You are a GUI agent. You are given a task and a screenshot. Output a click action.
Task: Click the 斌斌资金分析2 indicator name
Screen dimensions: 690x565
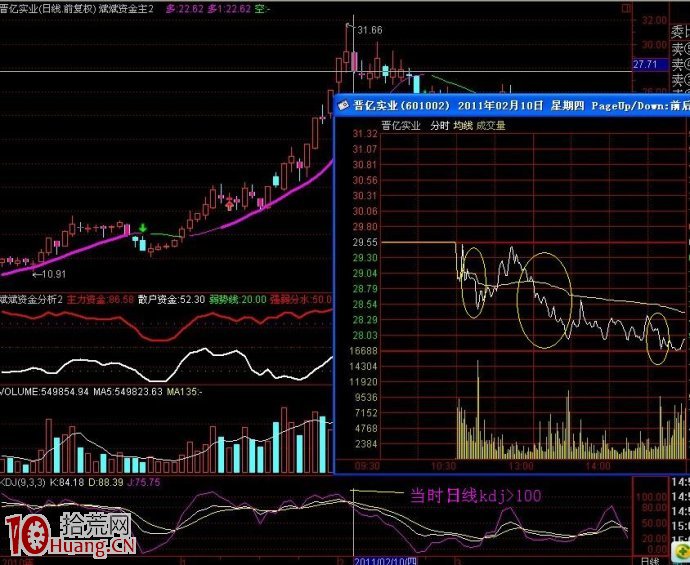(x=31, y=300)
